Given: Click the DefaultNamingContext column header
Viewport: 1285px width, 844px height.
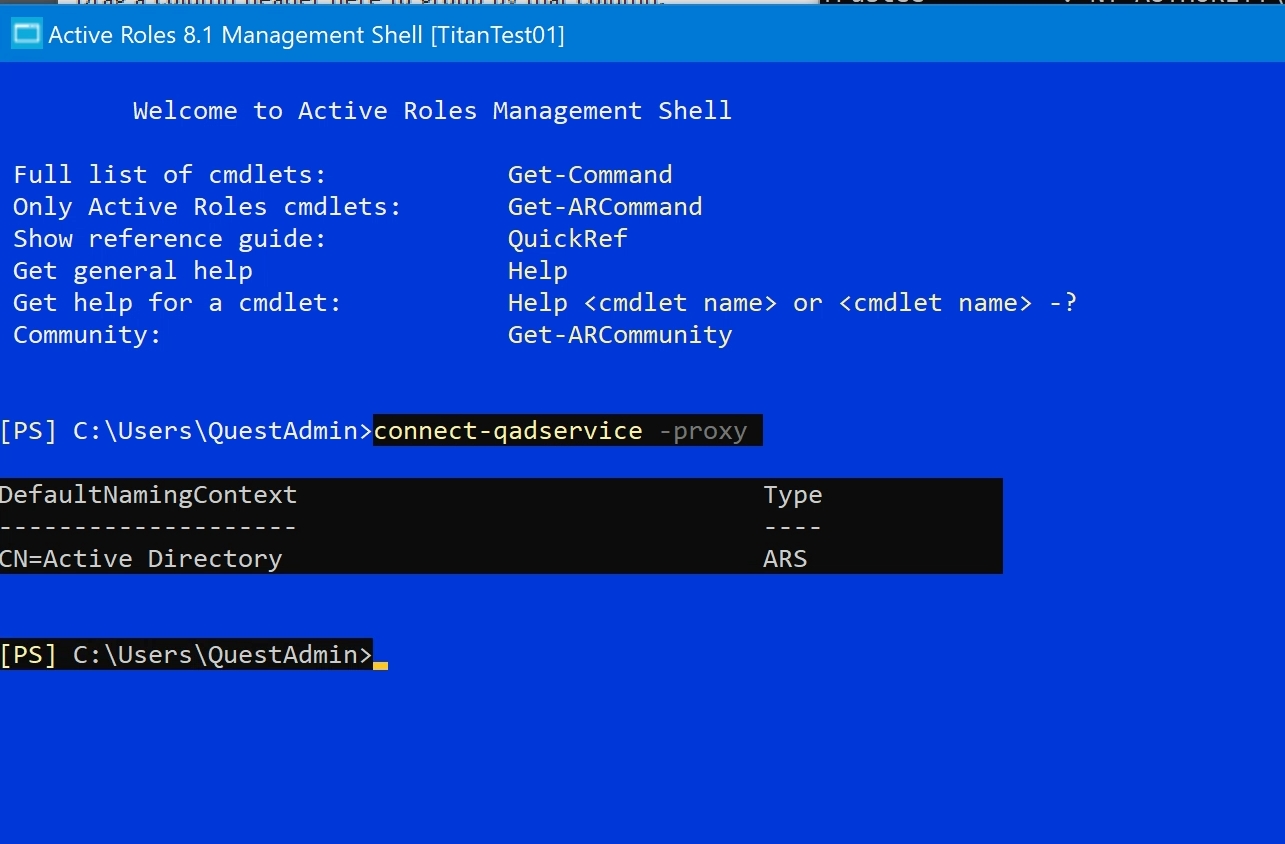Looking at the screenshot, I should click(x=148, y=495).
